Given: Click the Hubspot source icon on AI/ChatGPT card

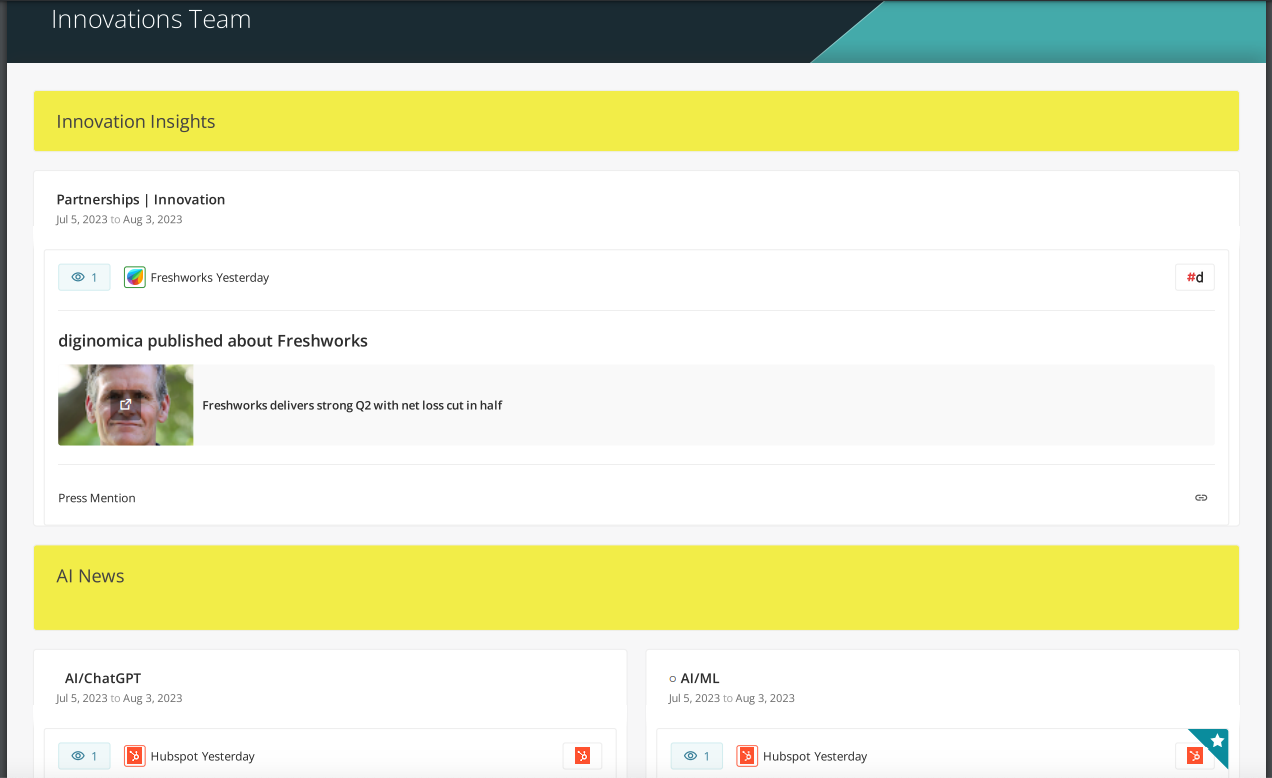Looking at the screenshot, I should pyautogui.click(x=133, y=756).
